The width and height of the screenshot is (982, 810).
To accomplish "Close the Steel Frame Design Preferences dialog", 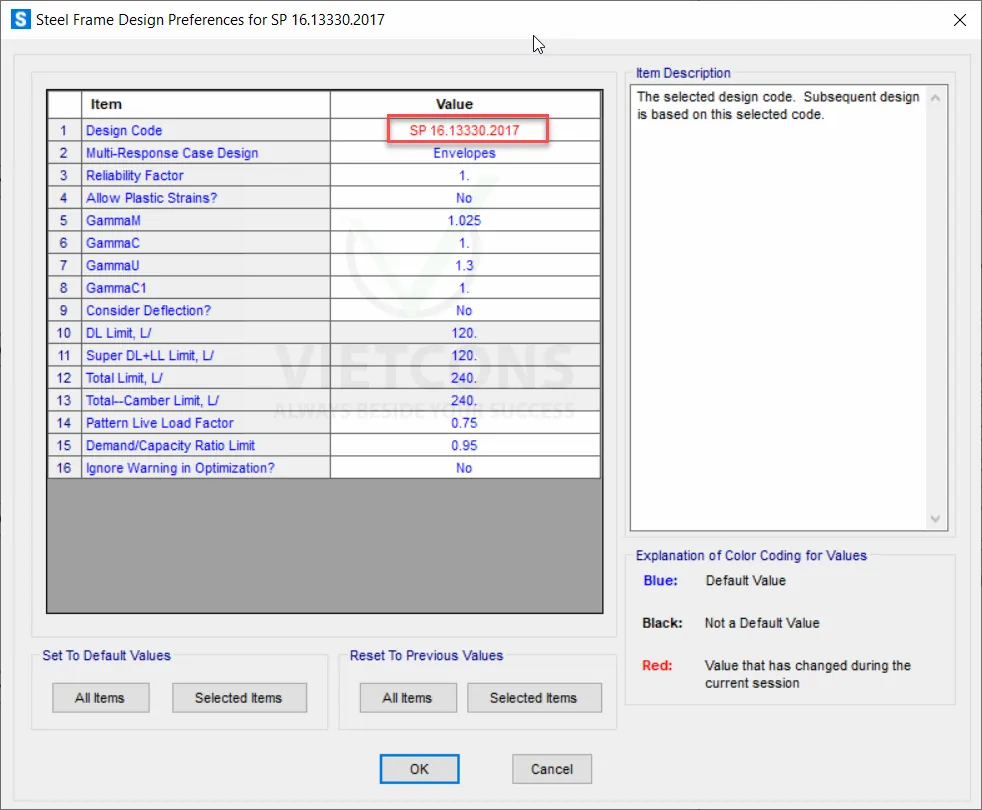I will pyautogui.click(x=960, y=20).
